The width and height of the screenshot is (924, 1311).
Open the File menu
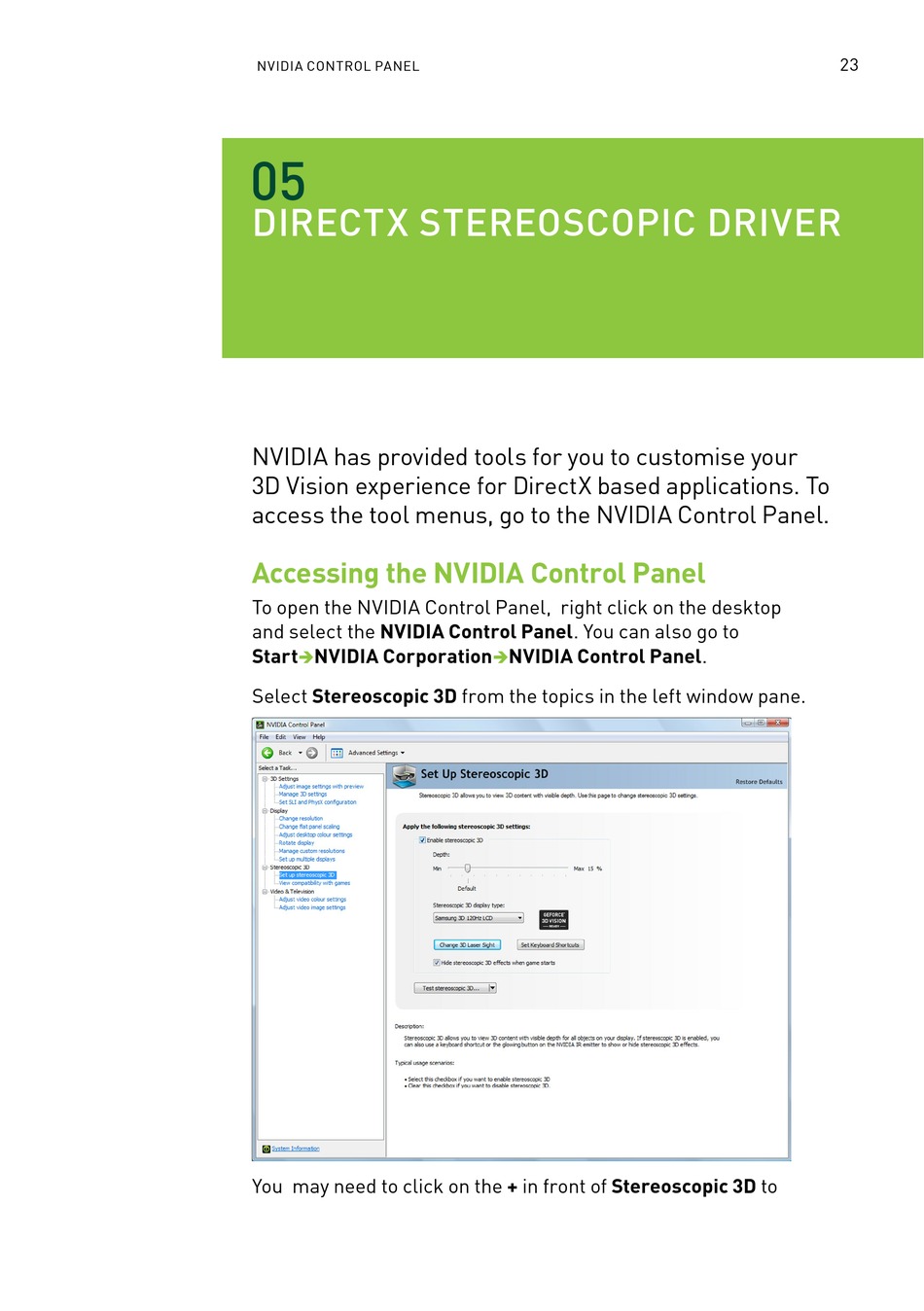coord(264,737)
